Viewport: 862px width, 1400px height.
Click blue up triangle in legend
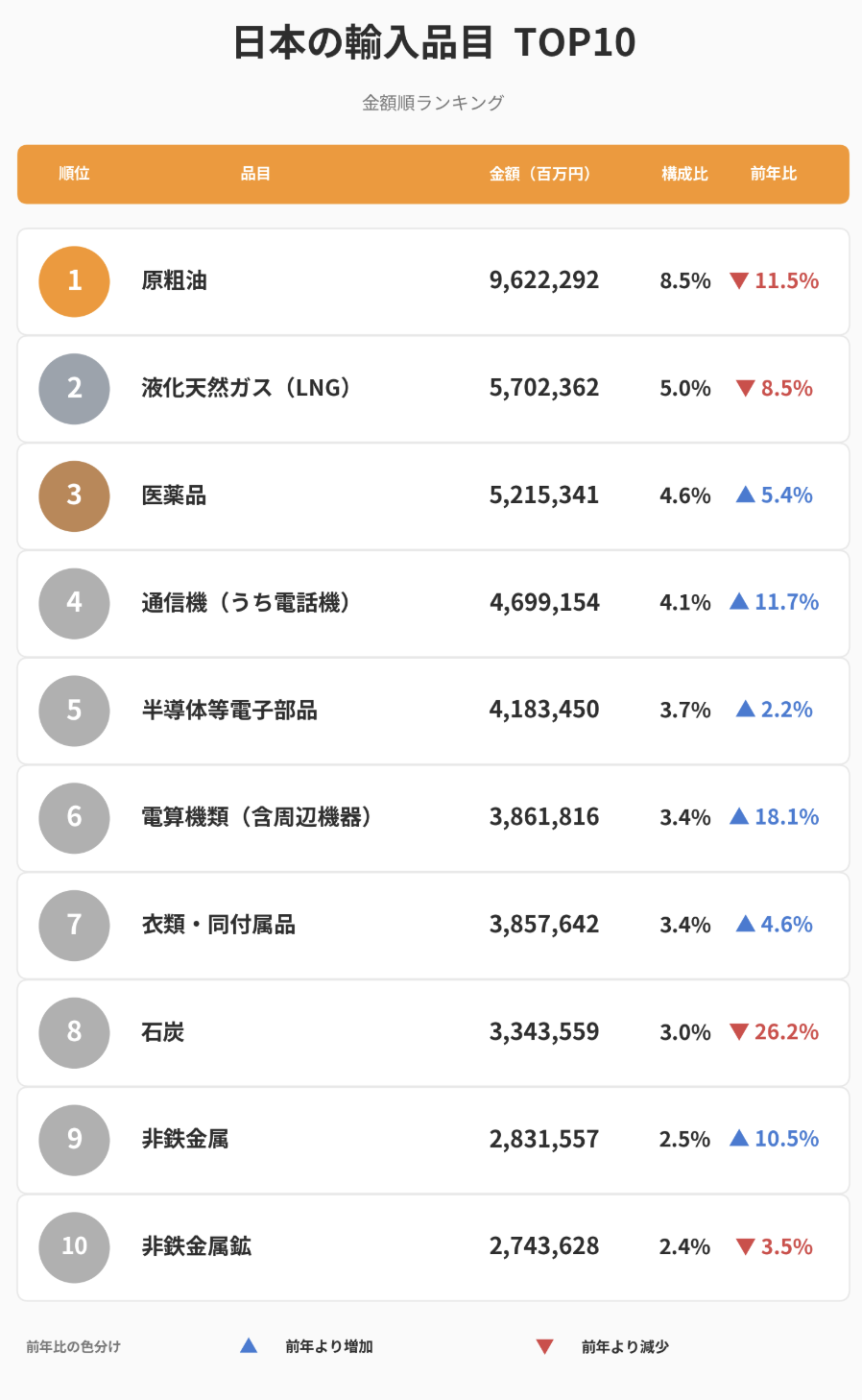coord(249,1345)
